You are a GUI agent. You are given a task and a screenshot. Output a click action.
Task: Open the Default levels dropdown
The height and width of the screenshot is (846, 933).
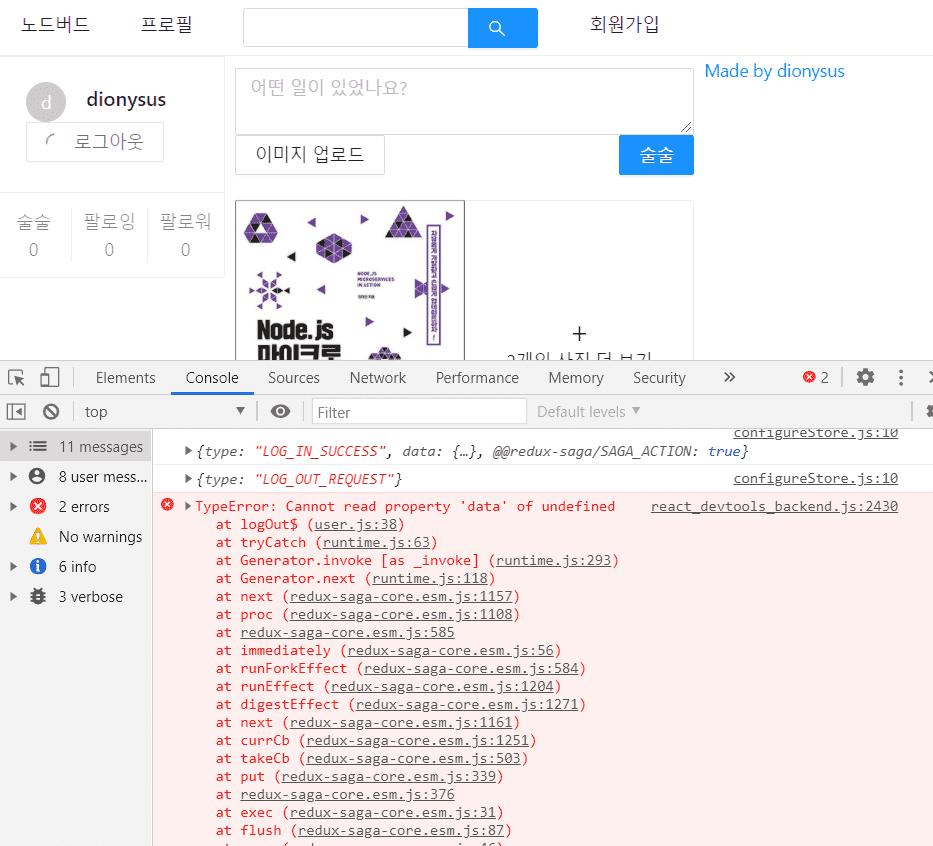588,412
